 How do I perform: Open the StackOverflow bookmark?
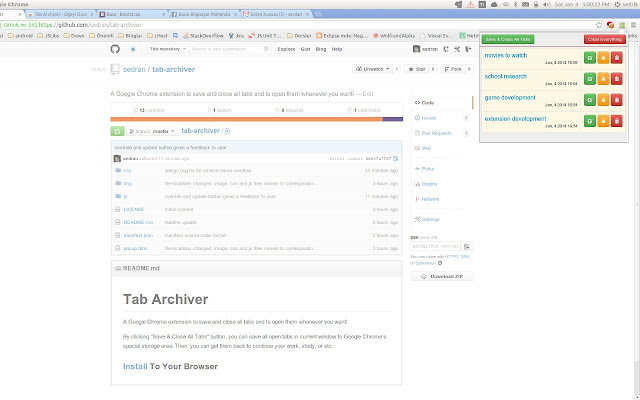click(x=203, y=36)
